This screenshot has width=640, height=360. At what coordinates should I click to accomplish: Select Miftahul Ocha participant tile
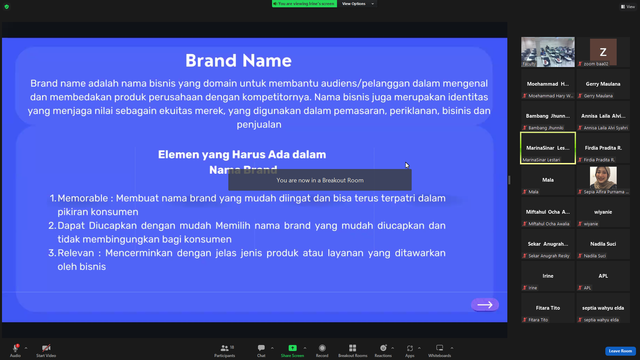pyautogui.click(x=548, y=212)
